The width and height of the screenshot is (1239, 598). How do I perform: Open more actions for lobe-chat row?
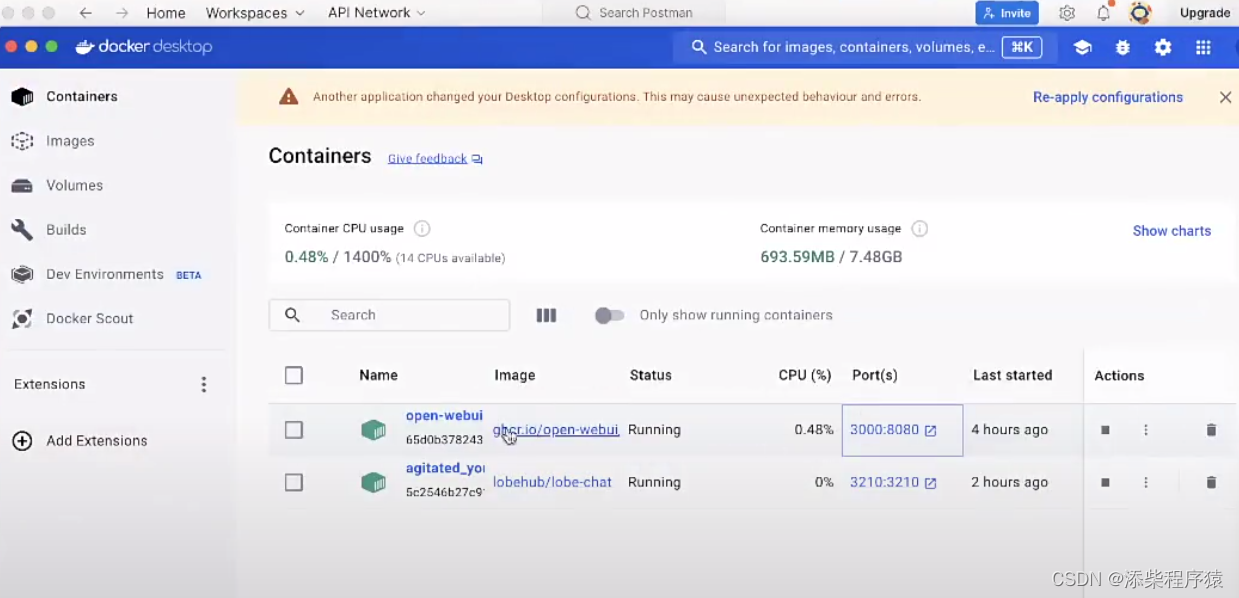(1146, 482)
